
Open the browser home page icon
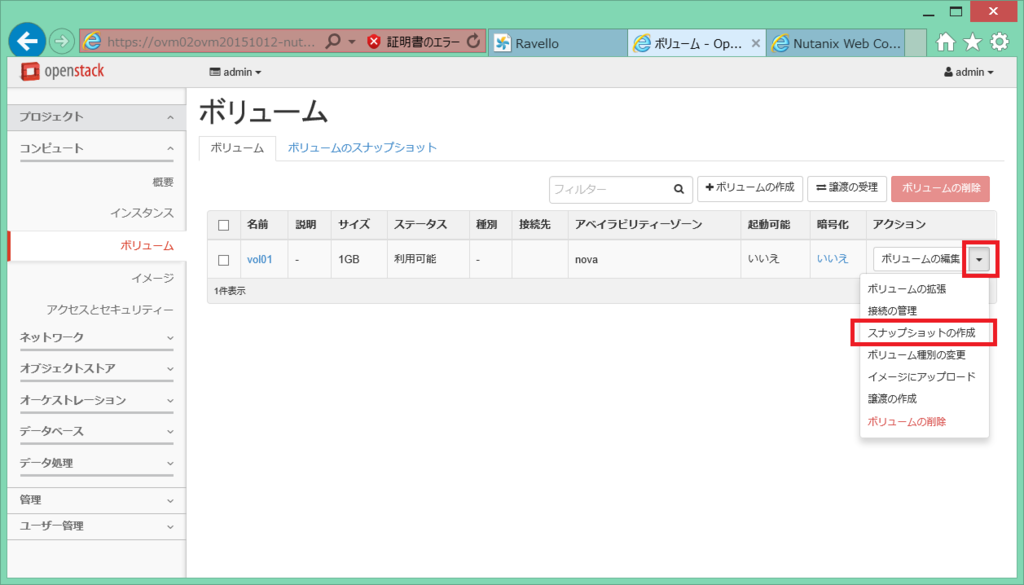coord(946,41)
